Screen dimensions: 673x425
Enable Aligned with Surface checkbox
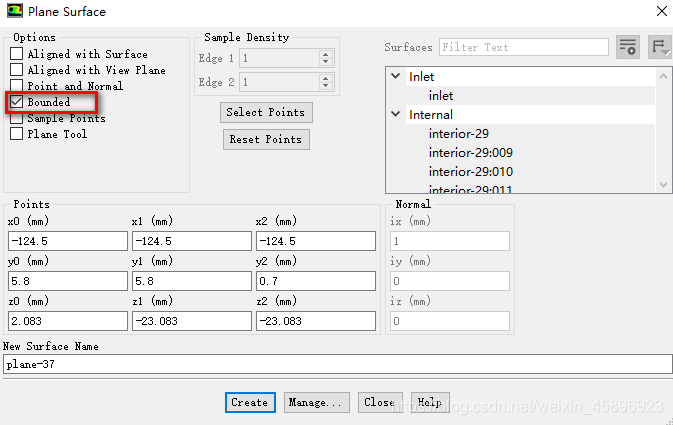[x=17, y=54]
